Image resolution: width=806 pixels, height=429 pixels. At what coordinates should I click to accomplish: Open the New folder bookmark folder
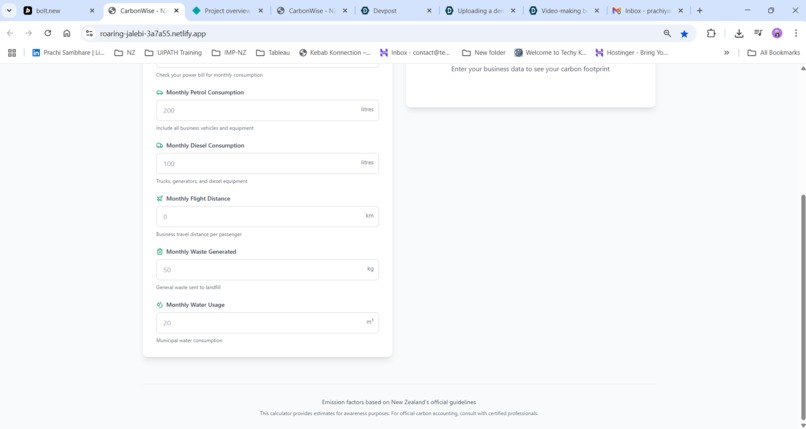click(x=484, y=52)
